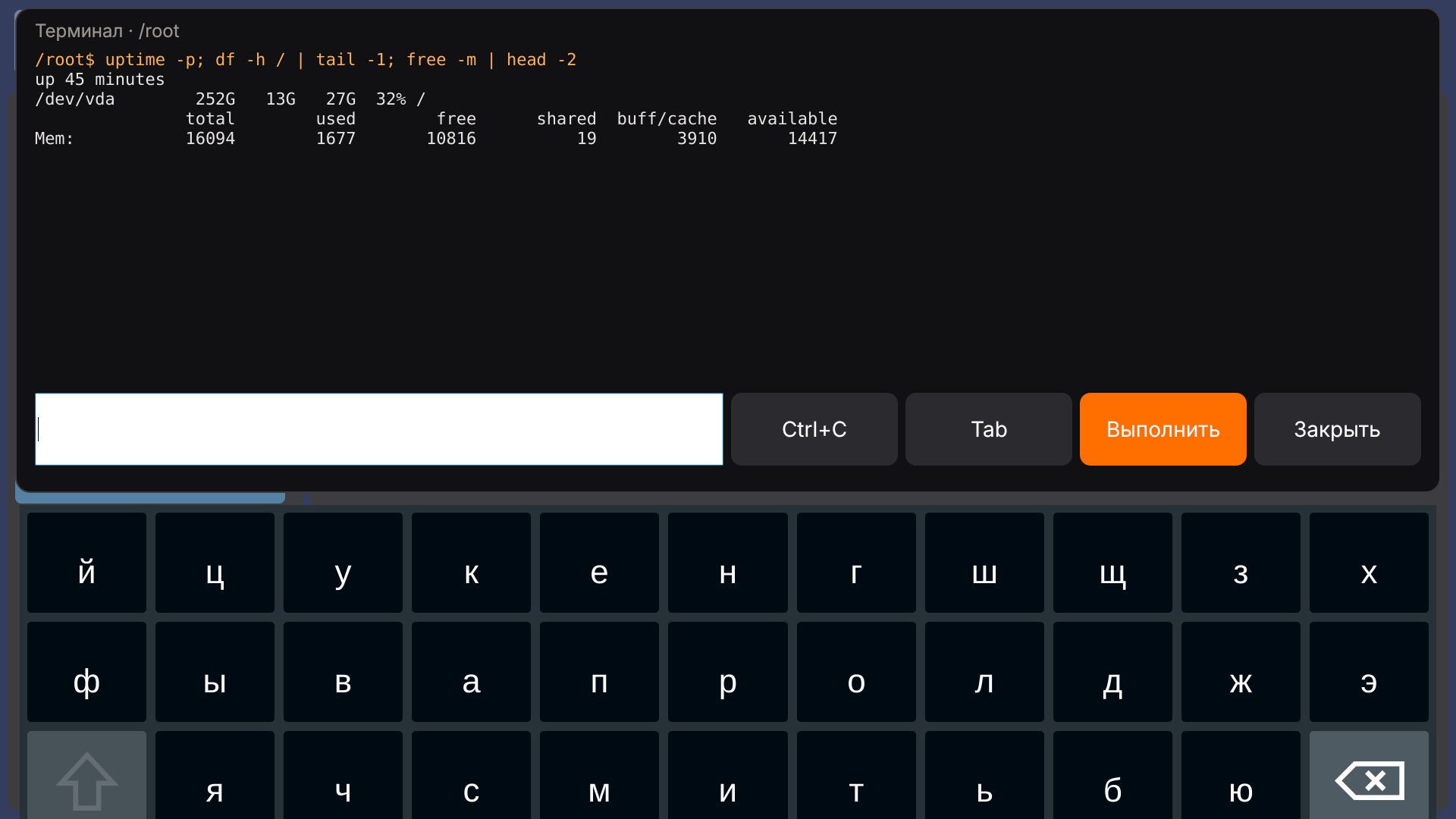Tap the и key

coord(728,777)
